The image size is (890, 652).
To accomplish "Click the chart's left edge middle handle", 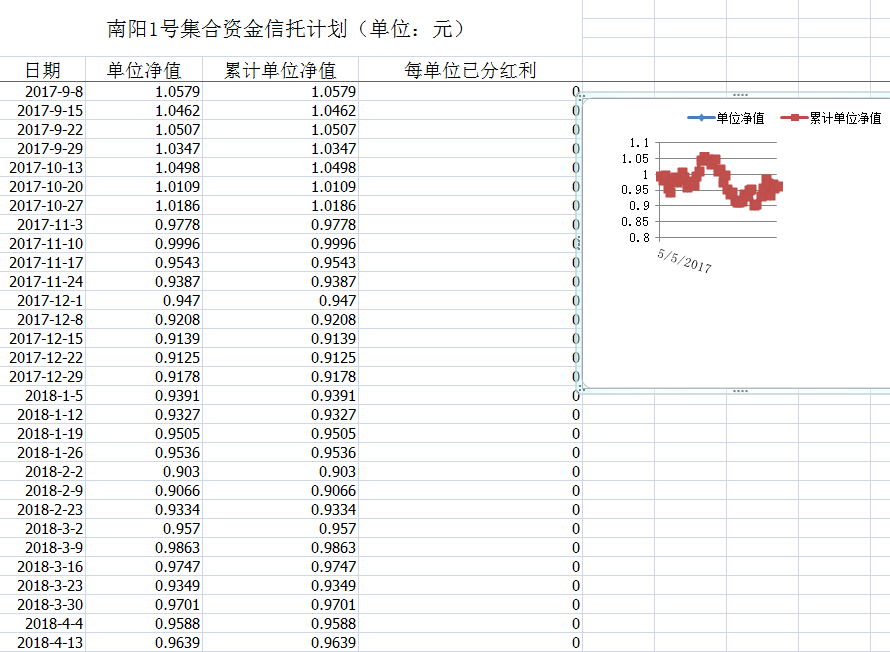I will point(580,243).
